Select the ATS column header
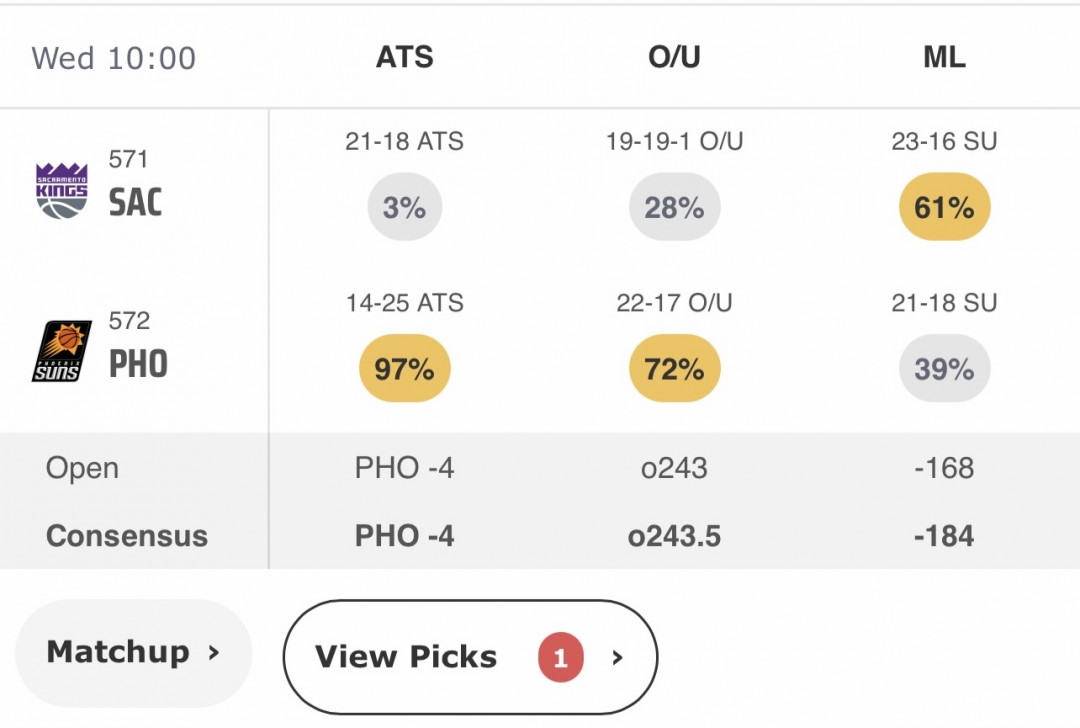This screenshot has height=728, width=1080. point(404,56)
